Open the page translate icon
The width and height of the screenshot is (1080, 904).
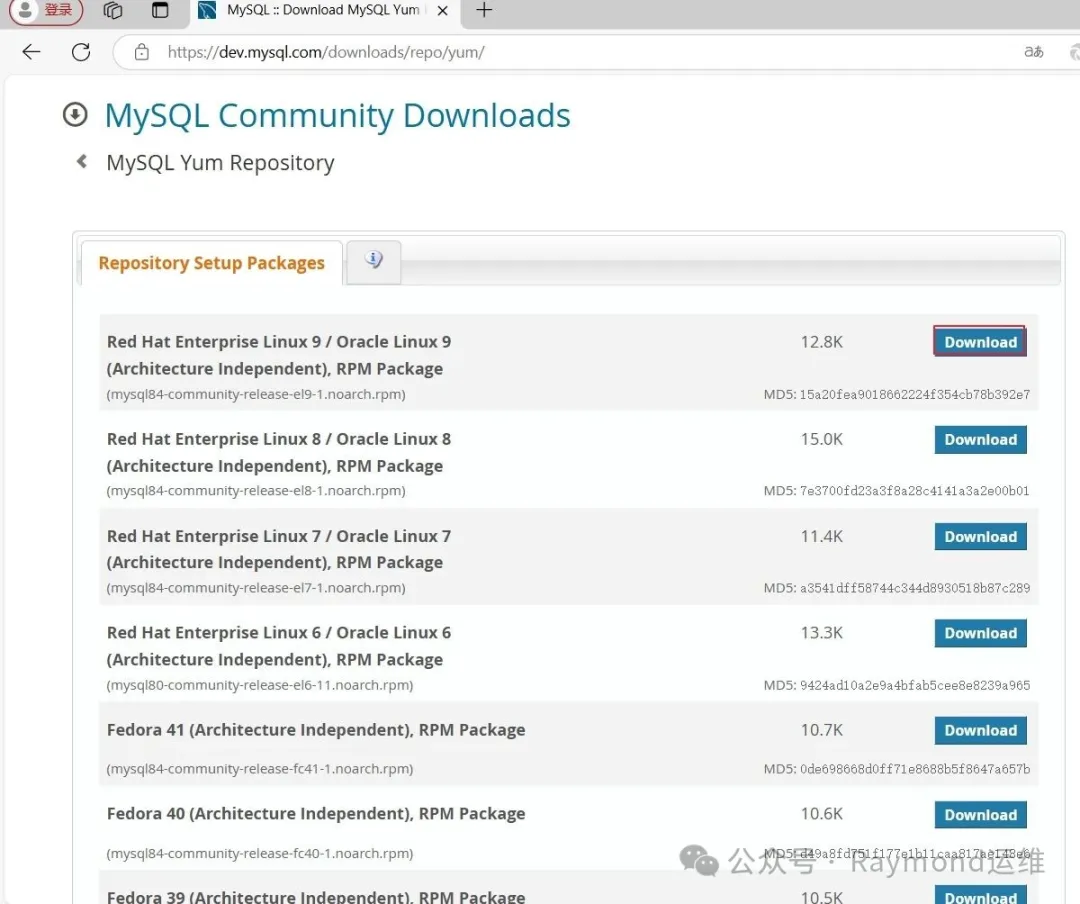1034,52
